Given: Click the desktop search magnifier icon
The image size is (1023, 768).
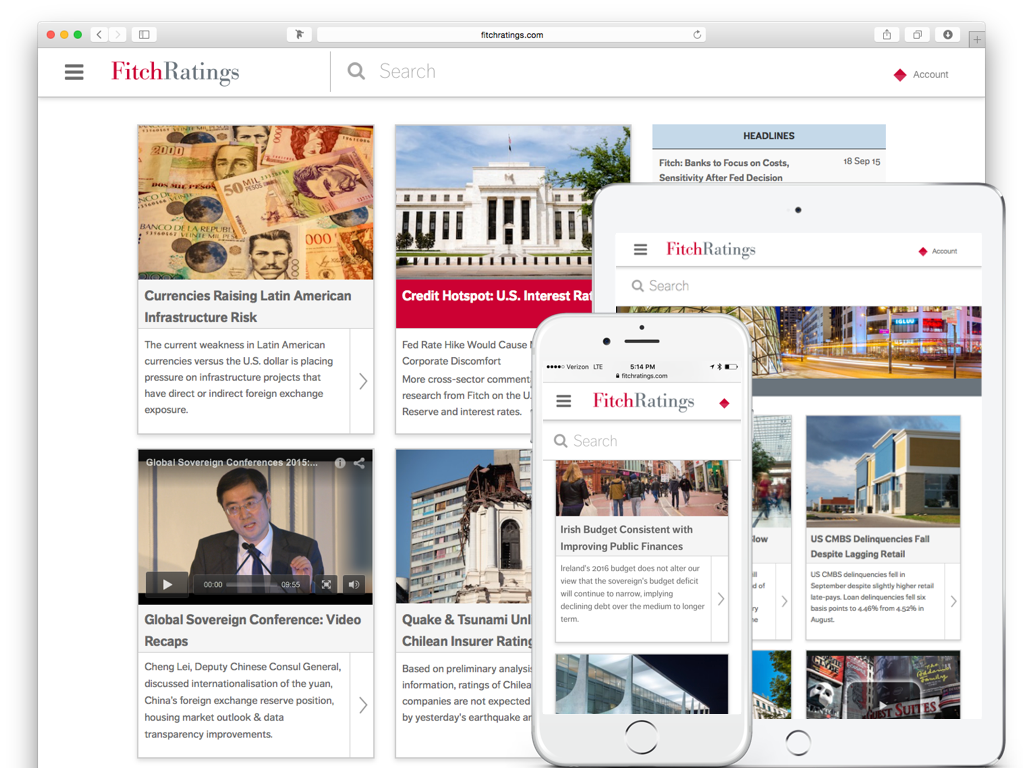Looking at the screenshot, I should (x=356, y=71).
